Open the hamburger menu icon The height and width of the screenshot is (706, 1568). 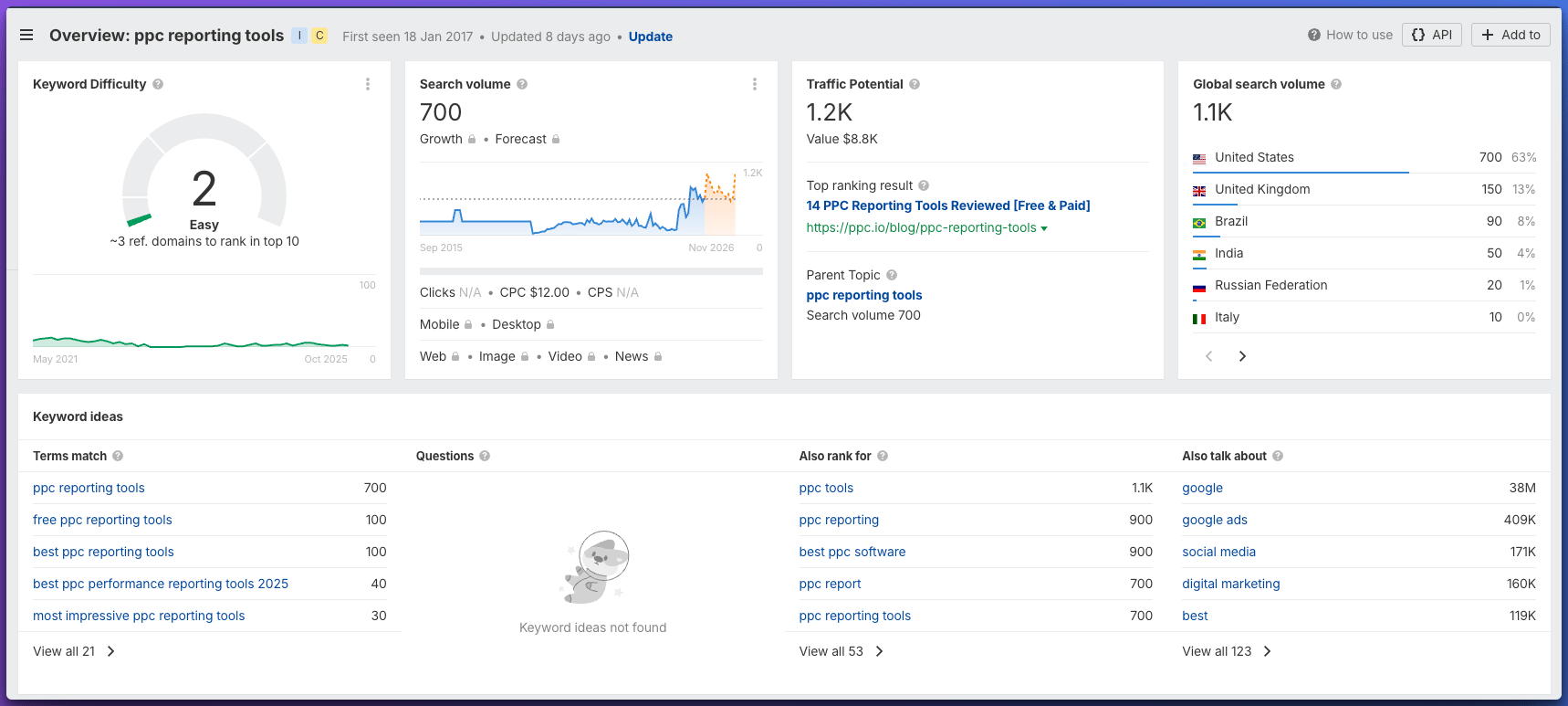coord(26,35)
